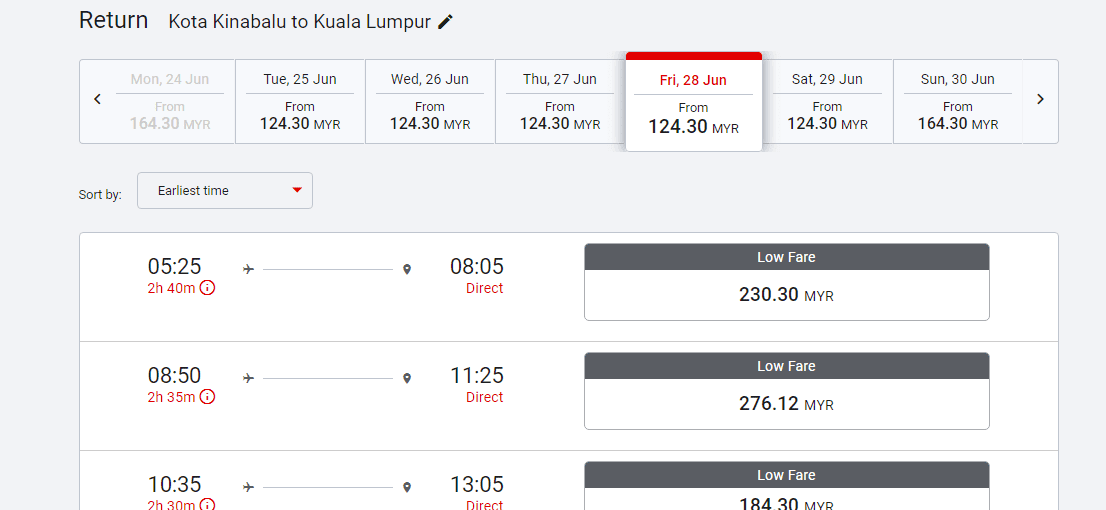The image size is (1106, 510).
Task: Click the red arrow in the sort dropdown
Action: (297, 190)
